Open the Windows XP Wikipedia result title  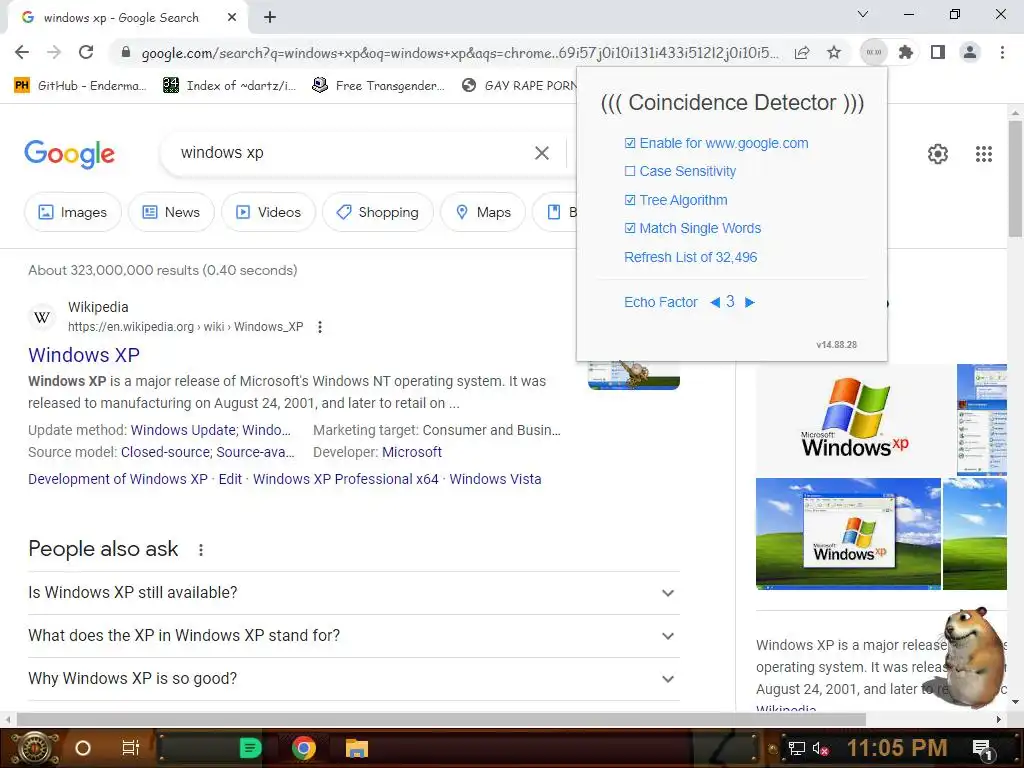(84, 355)
